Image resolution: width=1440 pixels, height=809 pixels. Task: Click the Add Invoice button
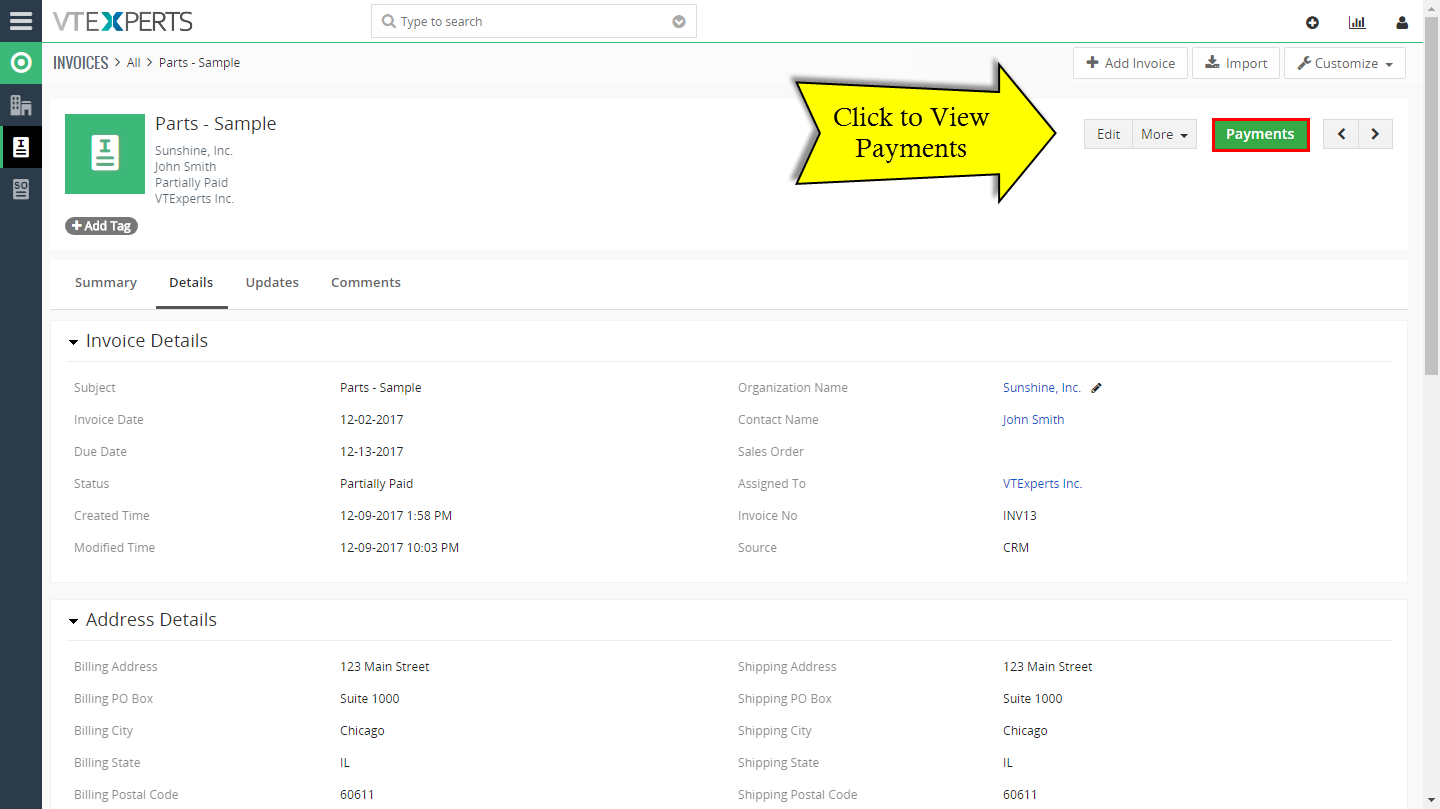coord(1130,63)
